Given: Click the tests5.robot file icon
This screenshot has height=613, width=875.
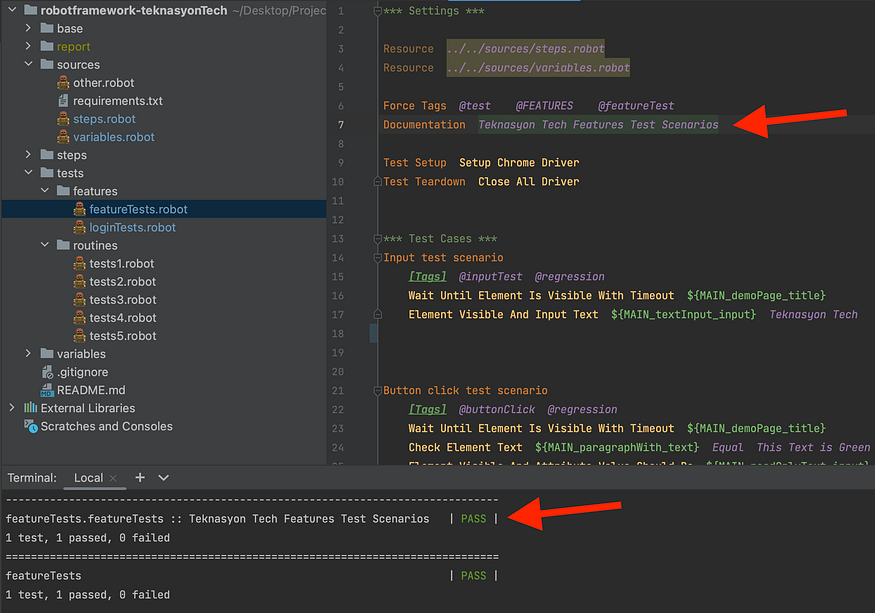Looking at the screenshot, I should (80, 336).
